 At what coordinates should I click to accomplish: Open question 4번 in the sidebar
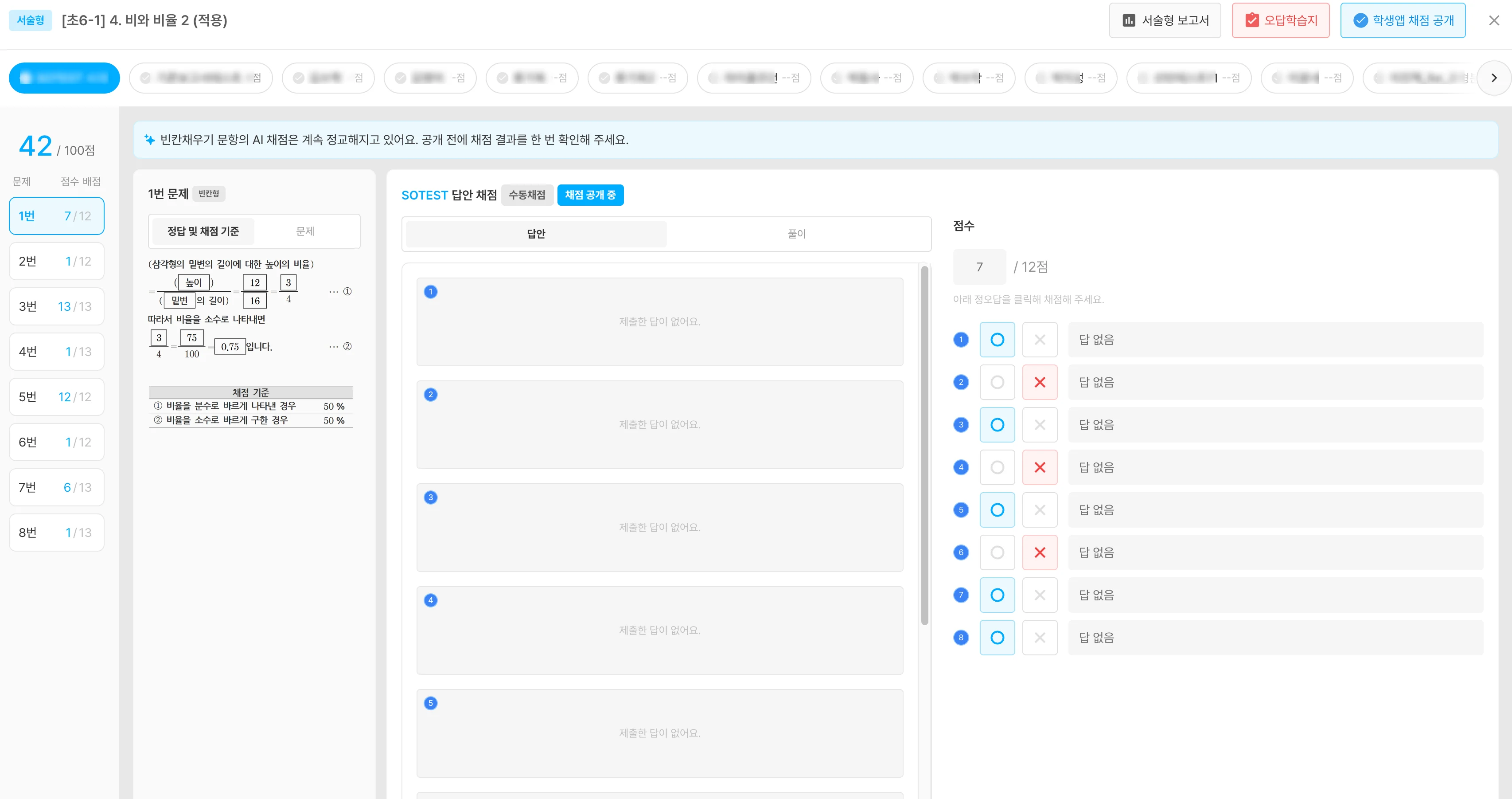[57, 352]
